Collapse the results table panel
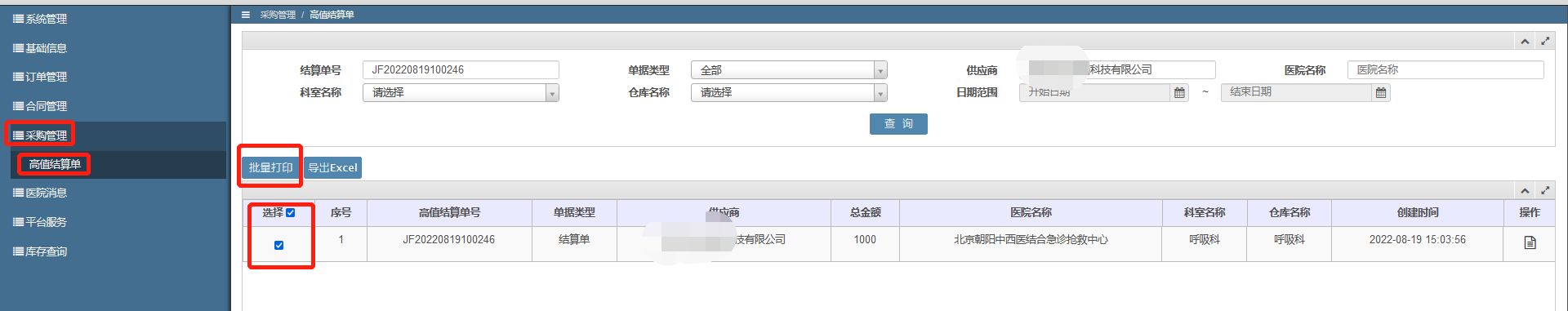The height and width of the screenshot is (311, 1568). (1525, 190)
